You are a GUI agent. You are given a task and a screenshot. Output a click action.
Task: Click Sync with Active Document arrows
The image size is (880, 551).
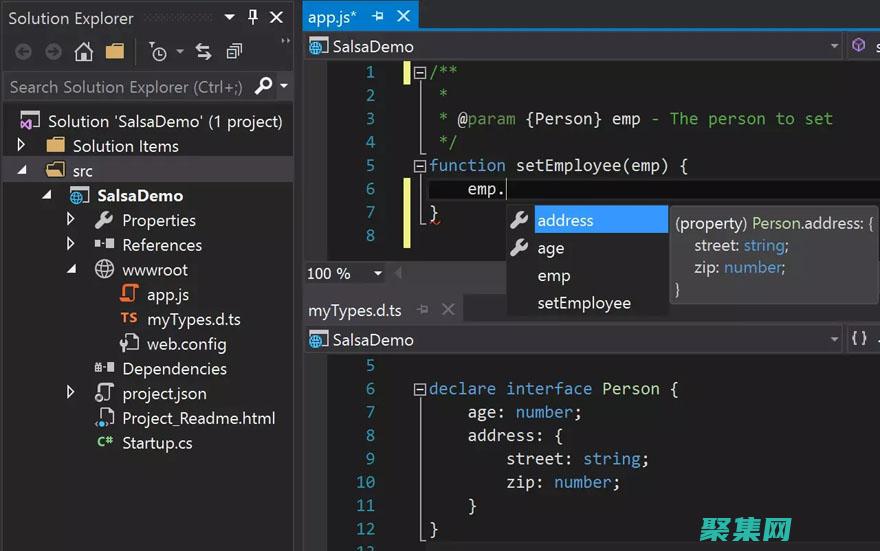click(203, 51)
